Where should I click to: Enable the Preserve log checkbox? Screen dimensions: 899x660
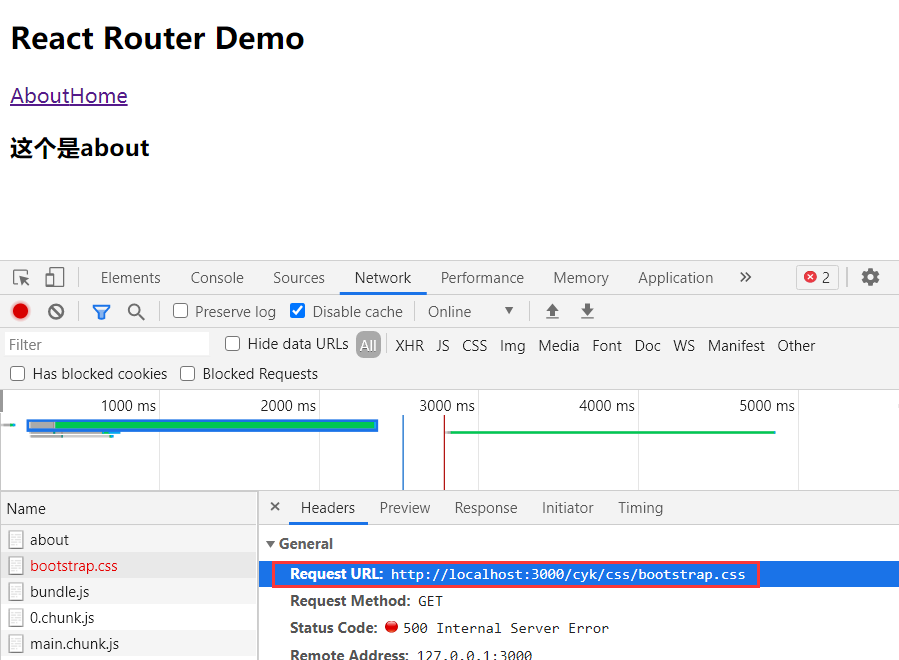click(x=181, y=311)
